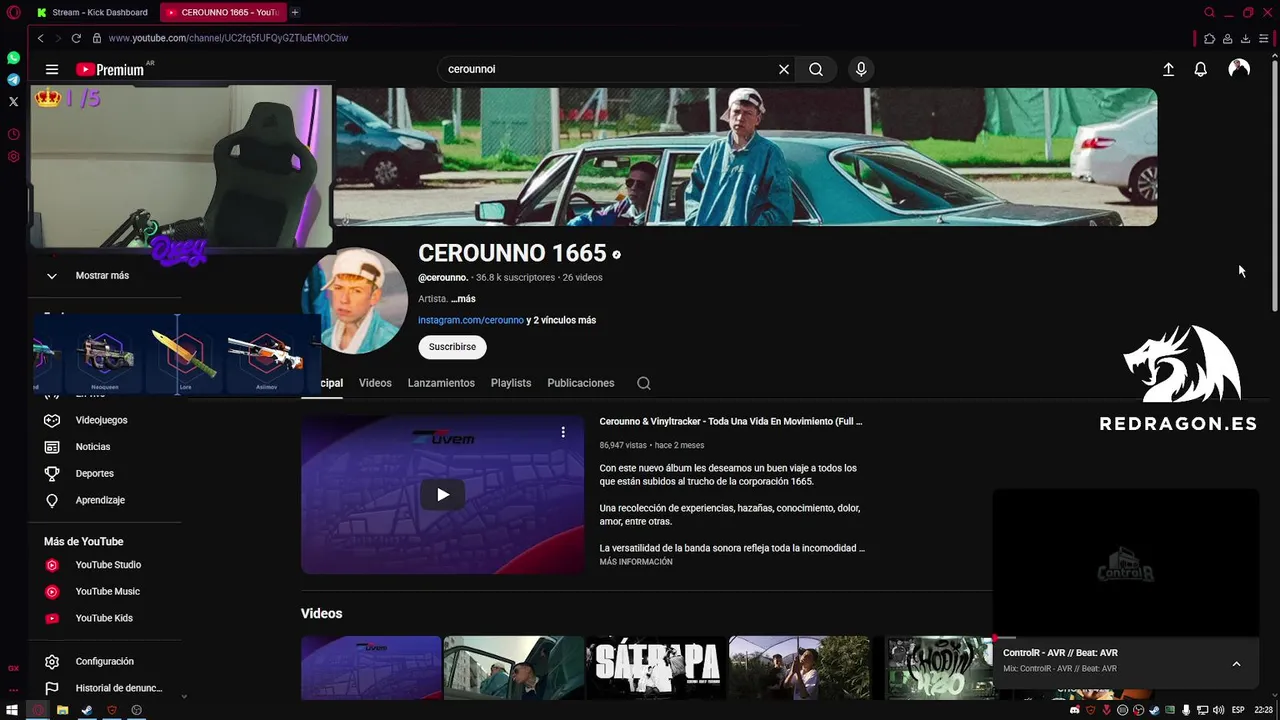
Task: Open the first purple video thumbnail in Videos row
Action: click(371, 668)
